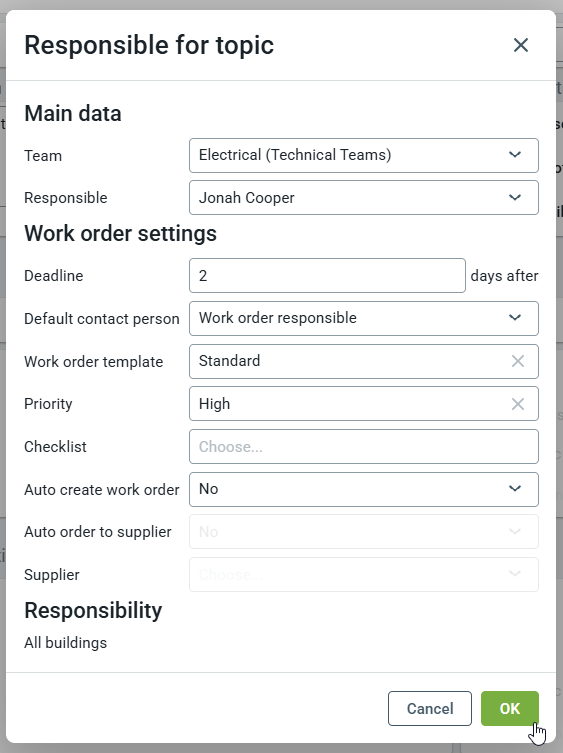Clear the Work order template value
The image size is (563, 753).
coord(517,361)
